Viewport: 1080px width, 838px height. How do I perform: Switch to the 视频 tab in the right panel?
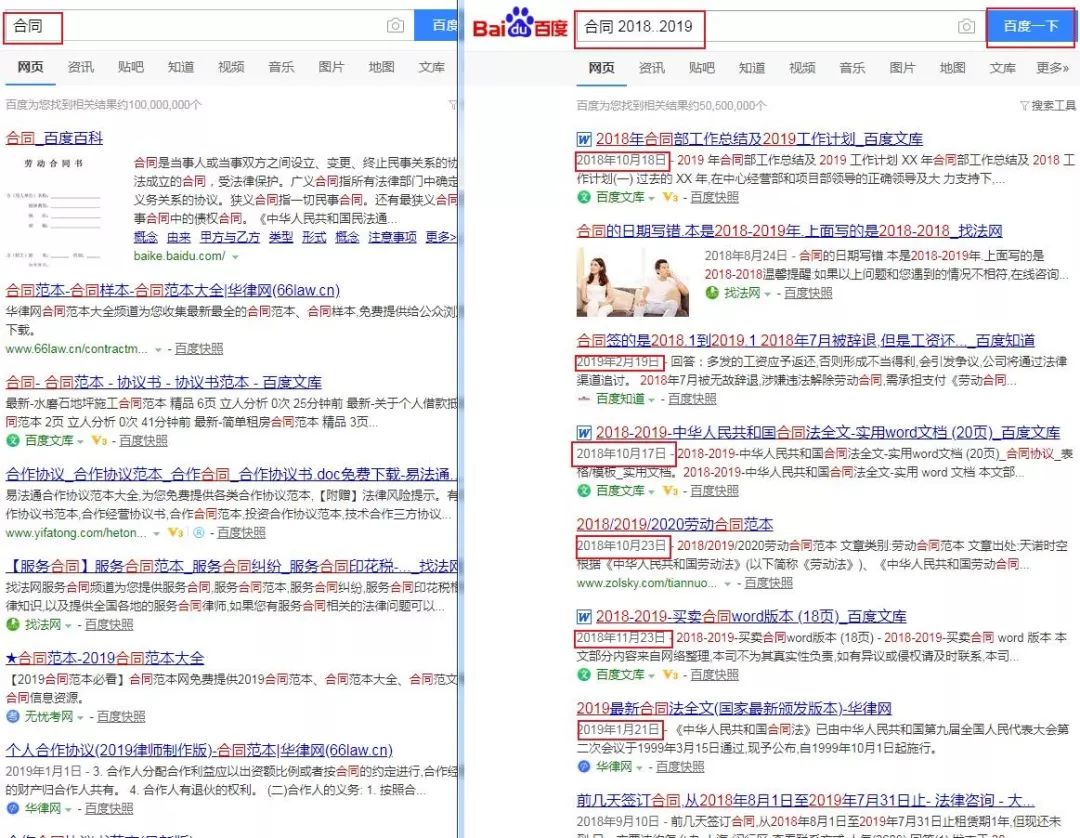[x=802, y=67]
